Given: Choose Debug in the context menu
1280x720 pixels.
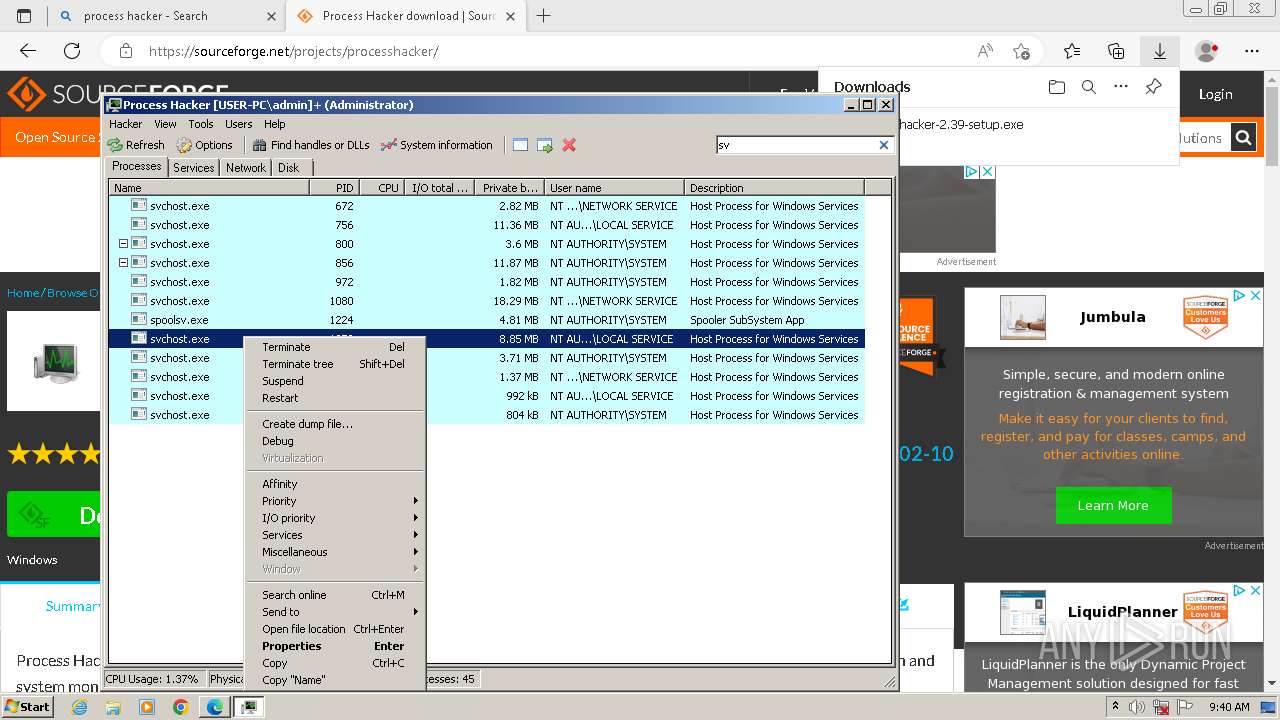Looking at the screenshot, I should pyautogui.click(x=335, y=441).
